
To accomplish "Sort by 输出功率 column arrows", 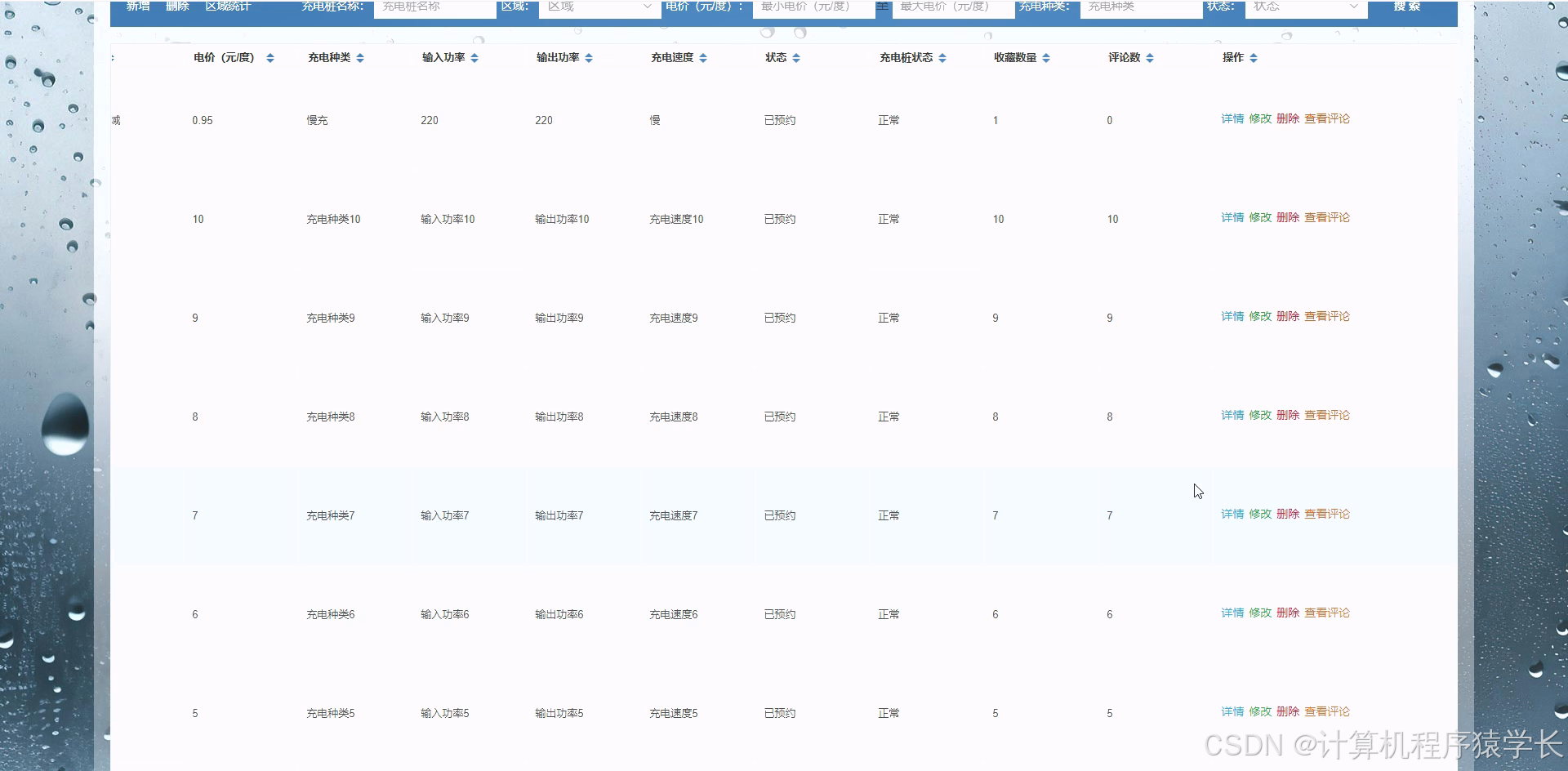I will coord(589,58).
